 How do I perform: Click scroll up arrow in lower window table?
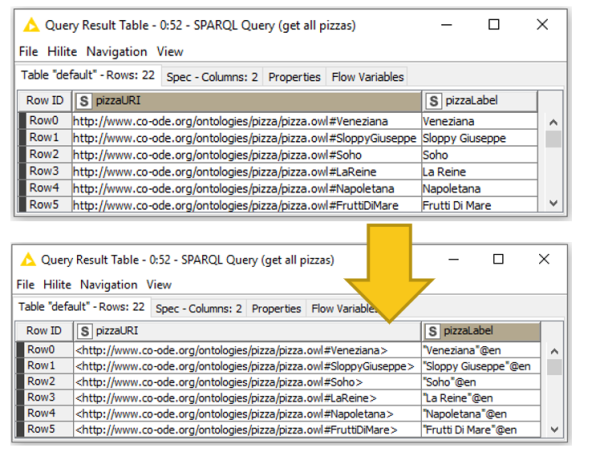pos(554,351)
